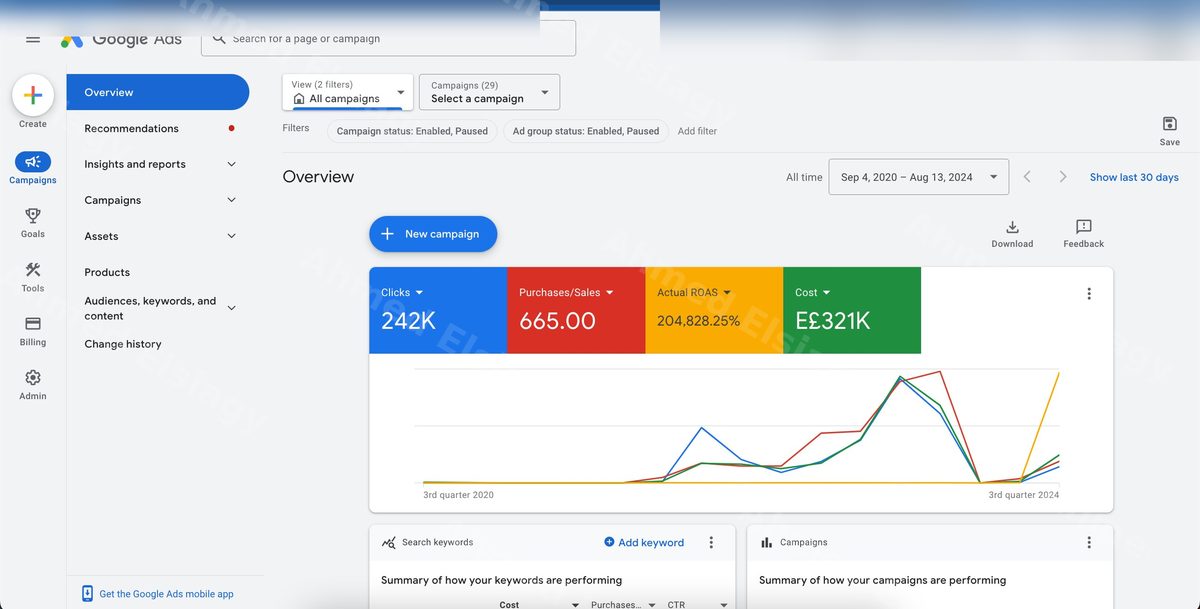Open the Actual ROAS metric dropdown
This screenshot has width=1200, height=609.
(694, 293)
